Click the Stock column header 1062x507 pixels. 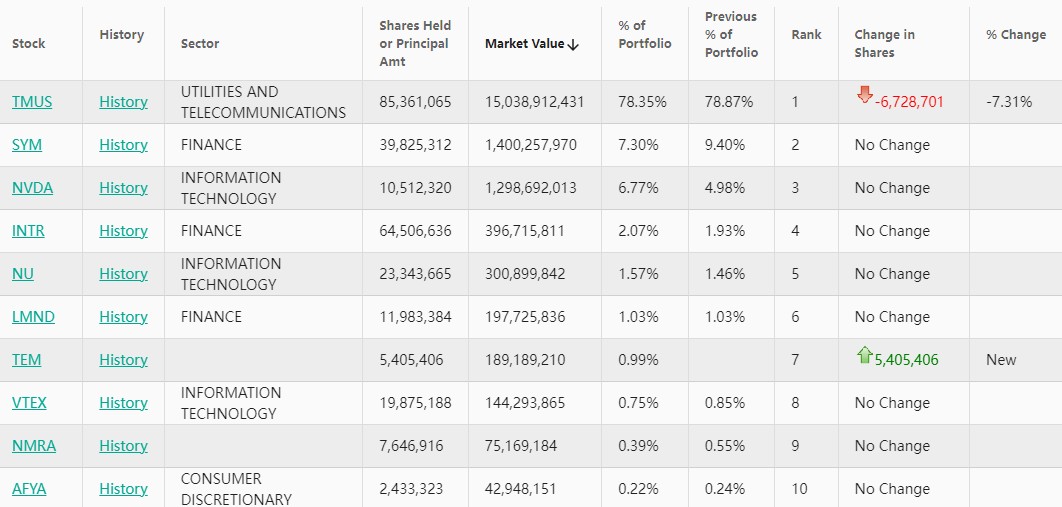(x=29, y=44)
